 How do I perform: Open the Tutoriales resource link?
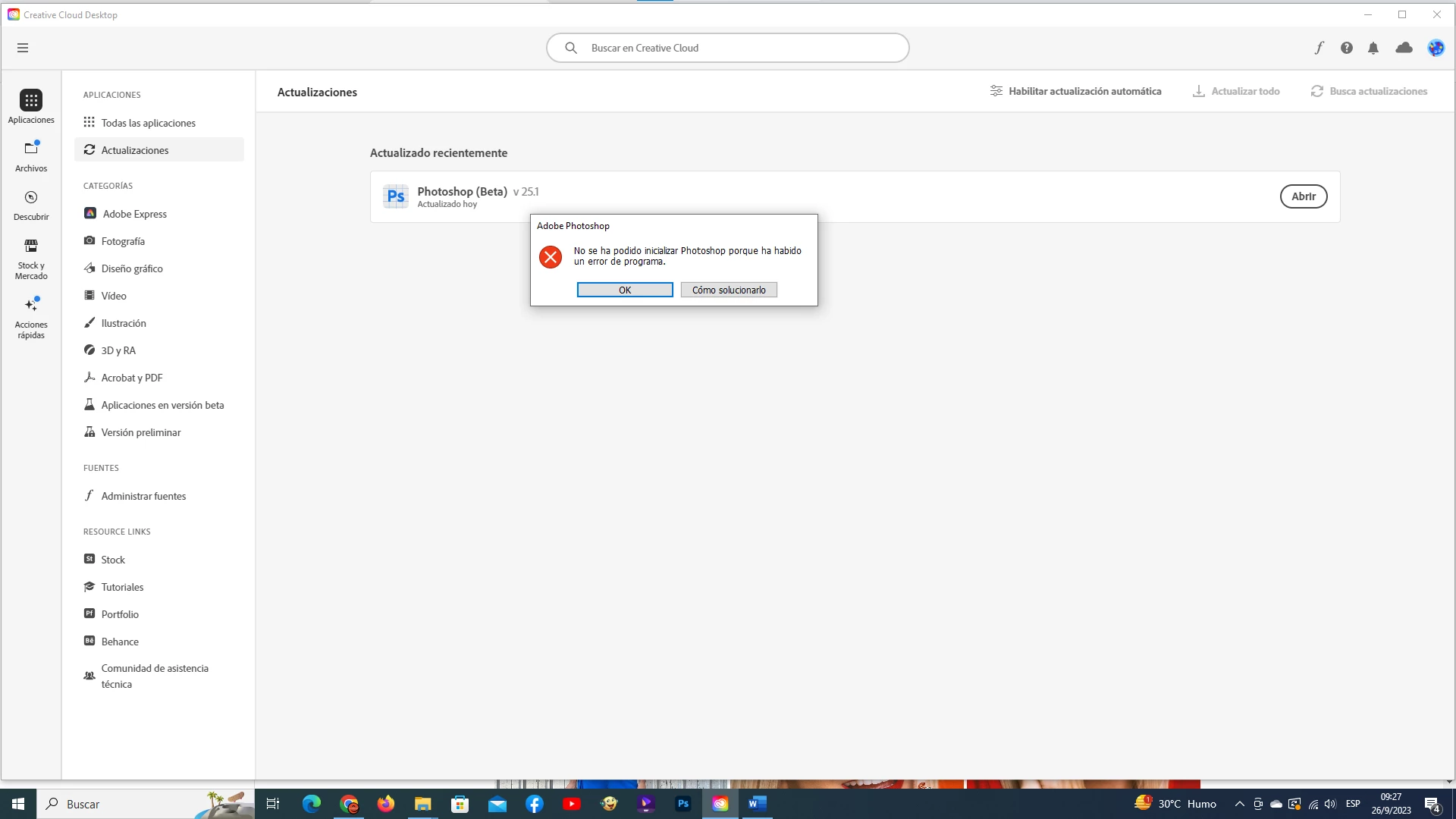click(x=122, y=587)
